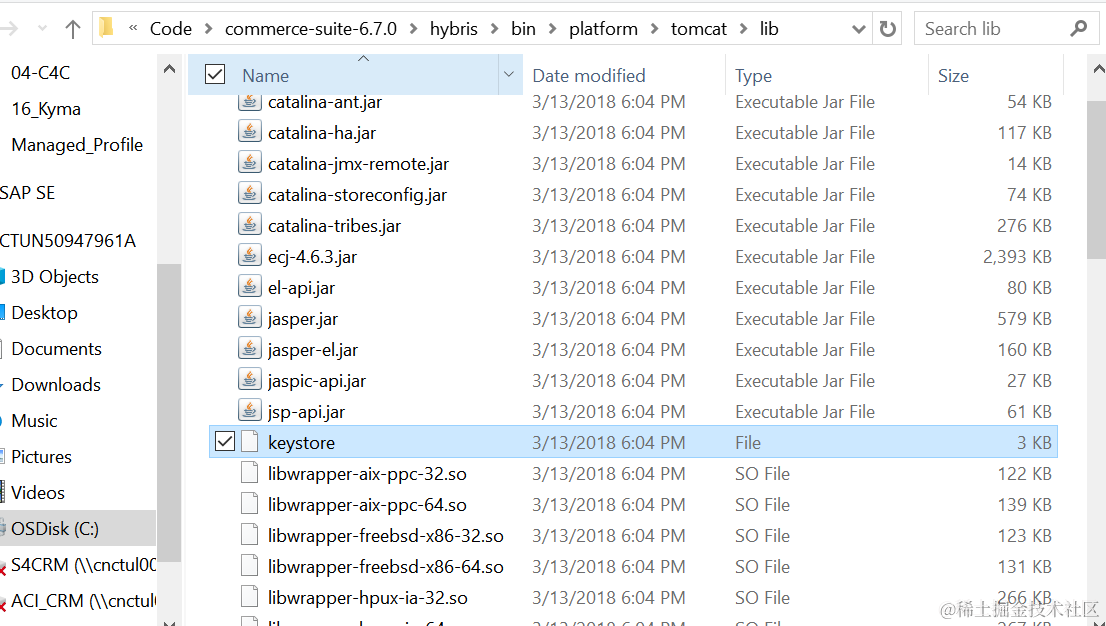This screenshot has width=1106, height=626.
Task: Click navigation pane scroll-up arrow
Action: point(169,69)
